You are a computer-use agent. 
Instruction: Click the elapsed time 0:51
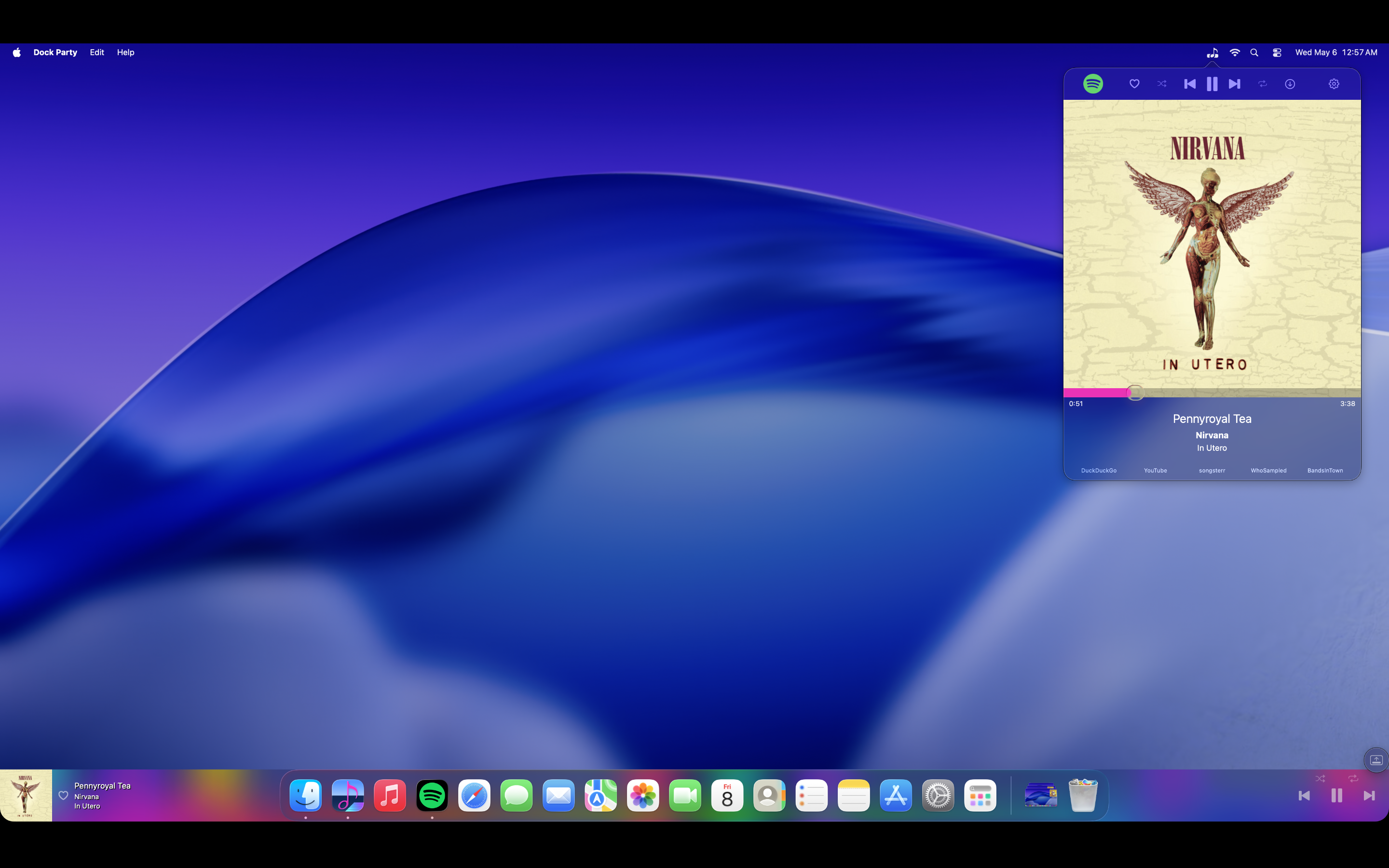pyautogui.click(x=1076, y=404)
